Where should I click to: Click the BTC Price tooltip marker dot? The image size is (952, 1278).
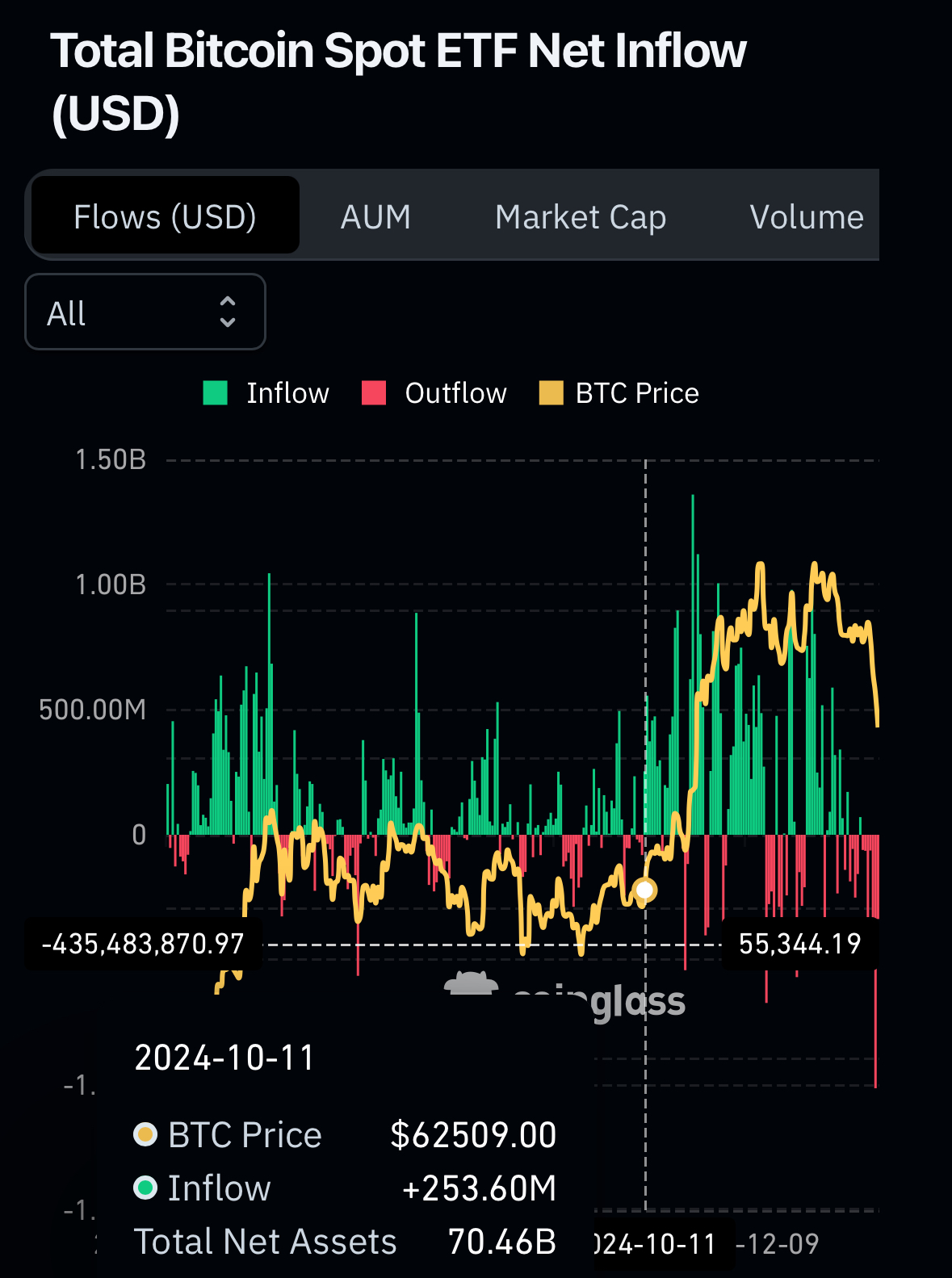pyautogui.click(x=145, y=1134)
